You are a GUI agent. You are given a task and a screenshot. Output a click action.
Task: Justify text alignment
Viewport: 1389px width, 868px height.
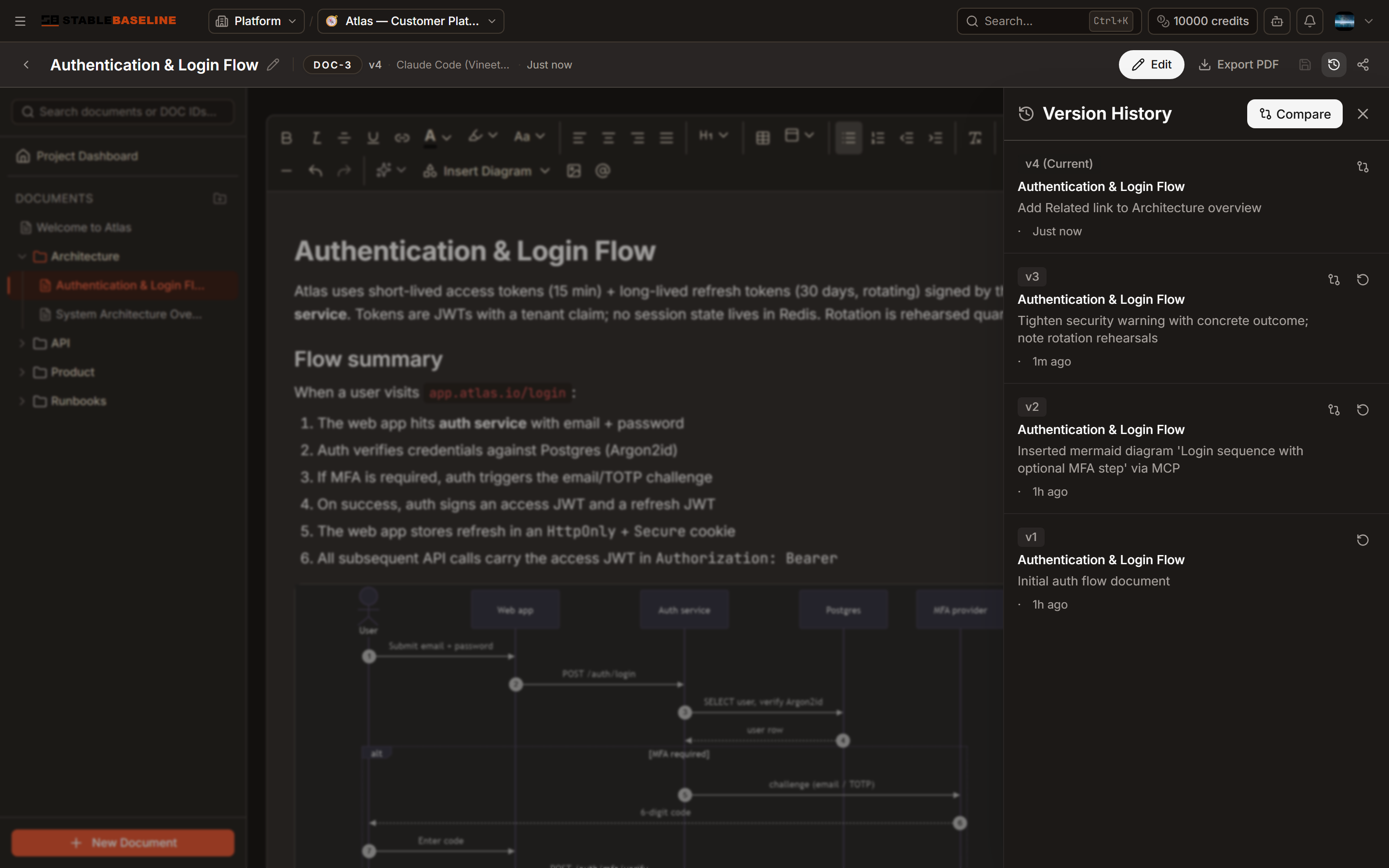(667, 138)
